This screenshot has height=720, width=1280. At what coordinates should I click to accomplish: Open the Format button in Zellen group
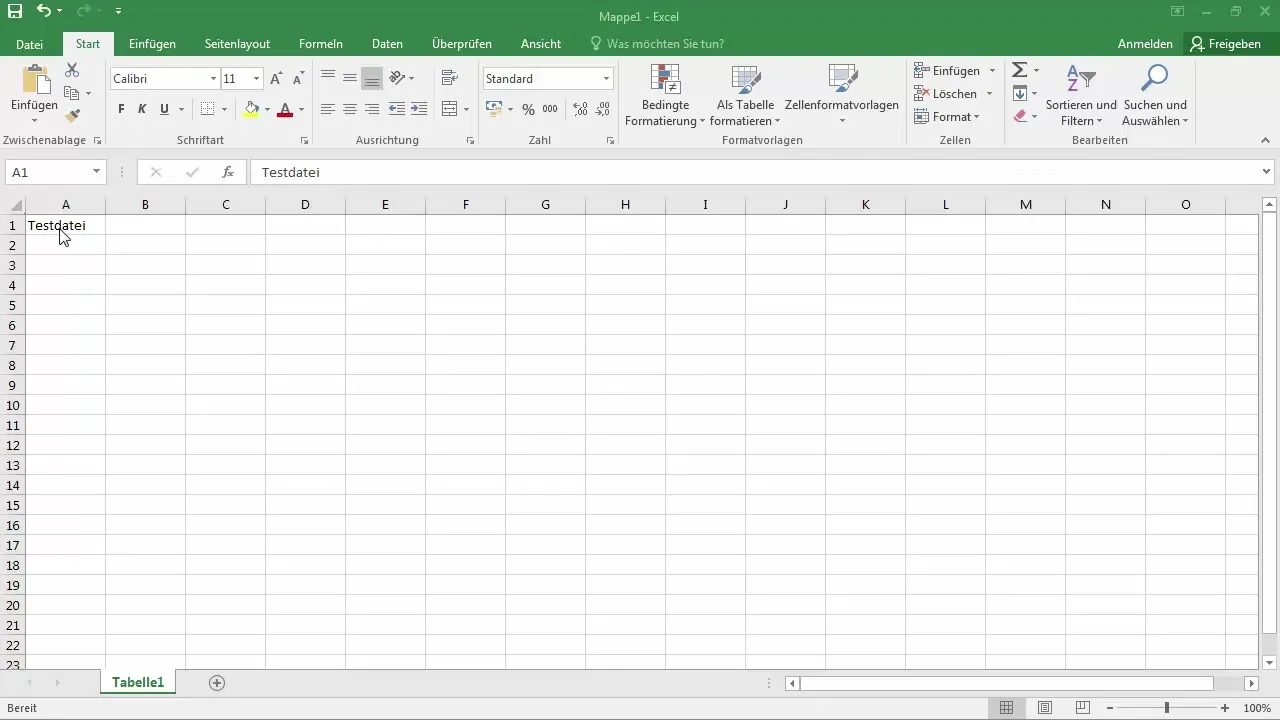947,117
